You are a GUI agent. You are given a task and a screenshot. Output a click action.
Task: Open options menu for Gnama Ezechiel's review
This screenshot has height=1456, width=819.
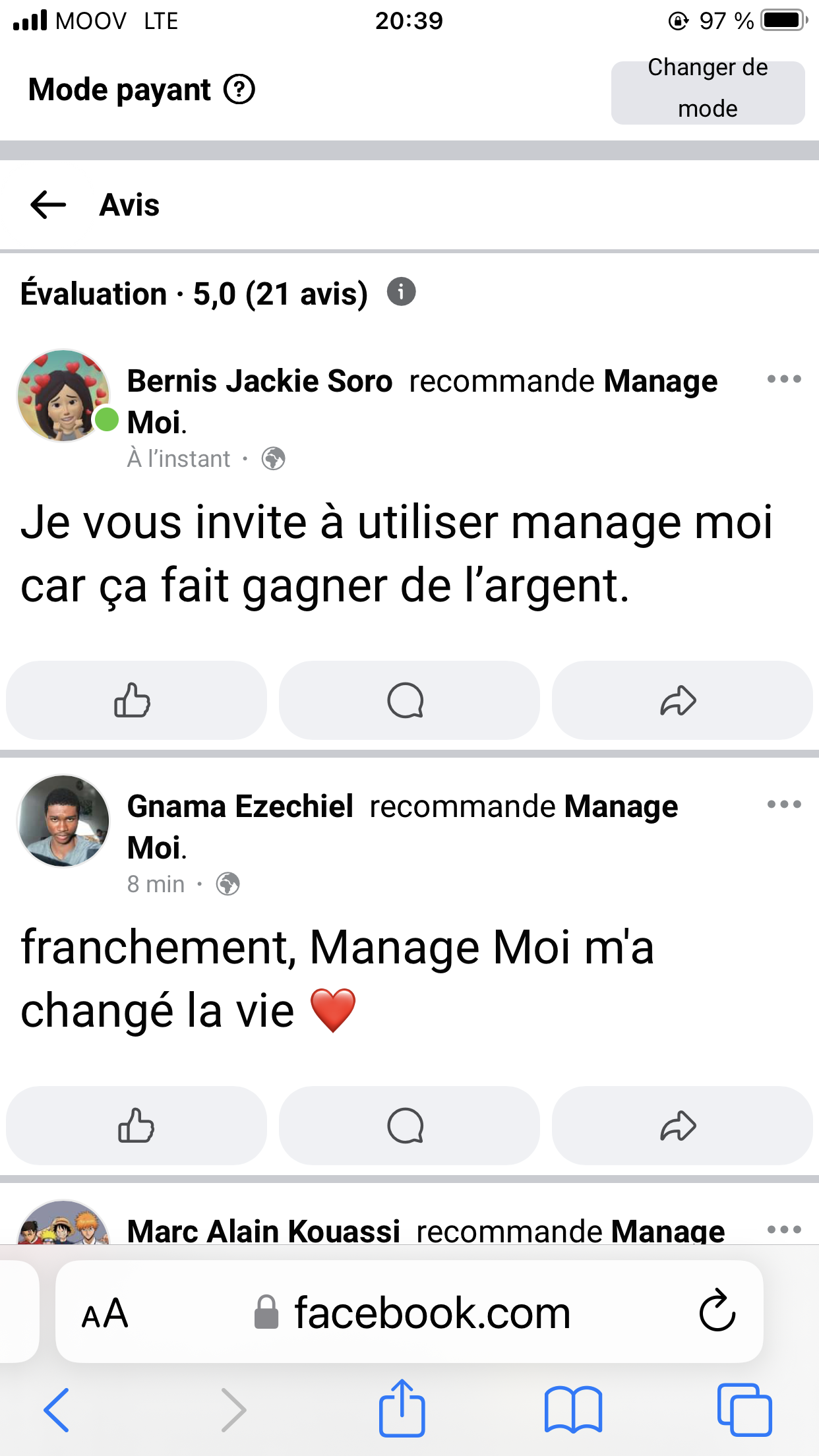coord(784,804)
